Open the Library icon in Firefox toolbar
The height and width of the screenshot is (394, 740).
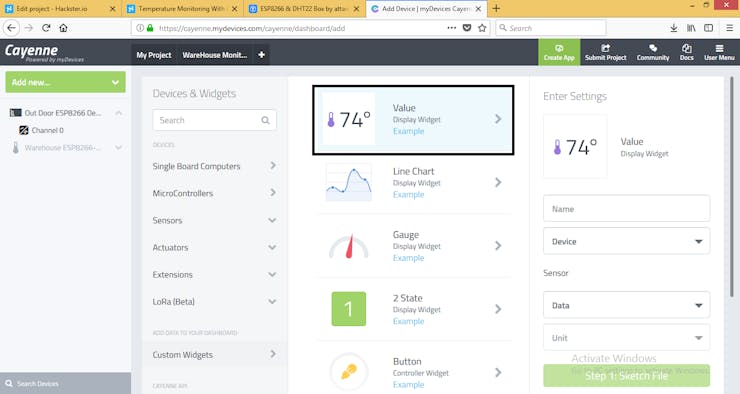coord(691,28)
